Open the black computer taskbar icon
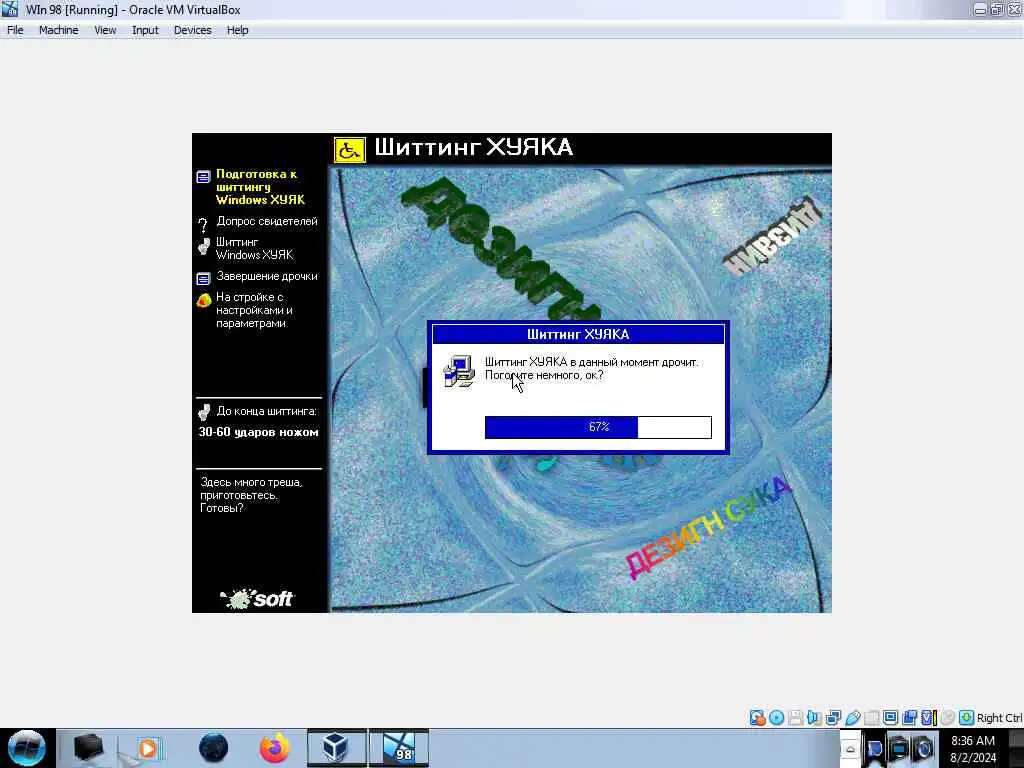The width and height of the screenshot is (1024, 768). (88, 748)
